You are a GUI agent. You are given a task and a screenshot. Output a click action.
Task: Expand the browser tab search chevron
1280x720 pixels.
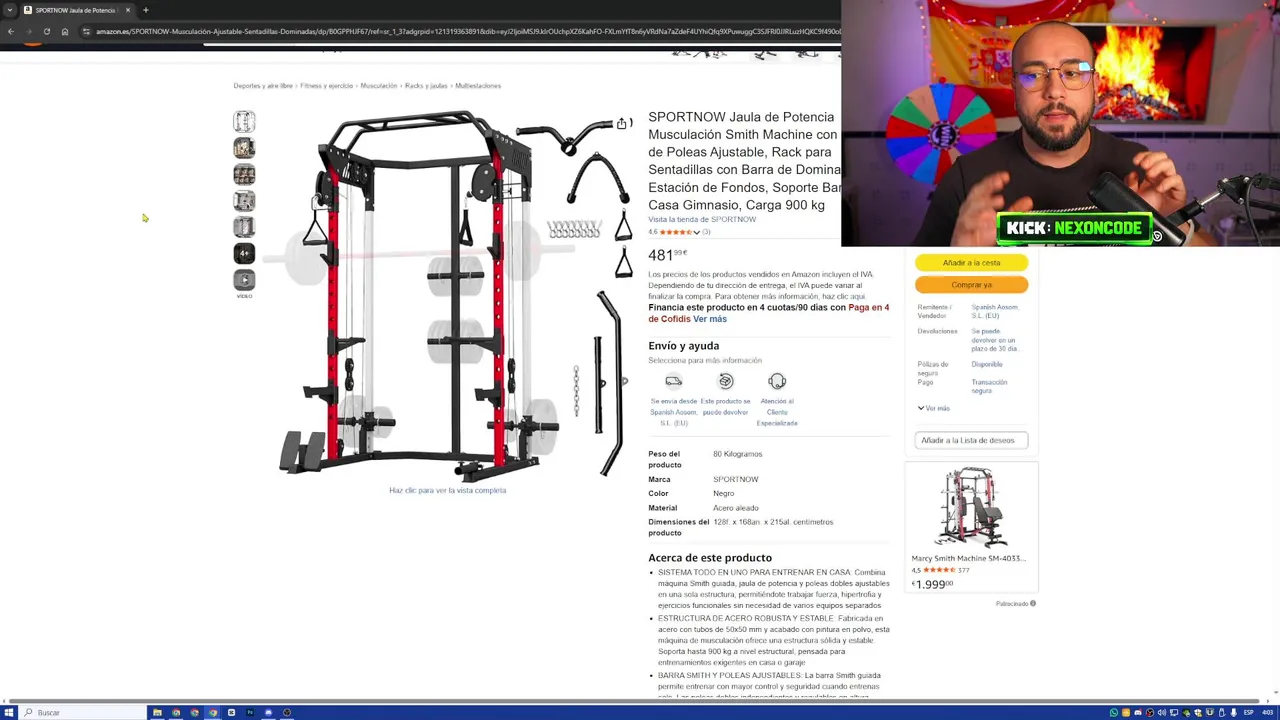coord(9,10)
